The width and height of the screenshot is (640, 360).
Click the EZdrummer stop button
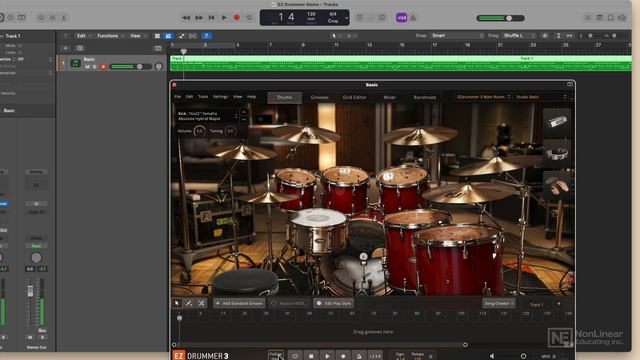tap(311, 356)
